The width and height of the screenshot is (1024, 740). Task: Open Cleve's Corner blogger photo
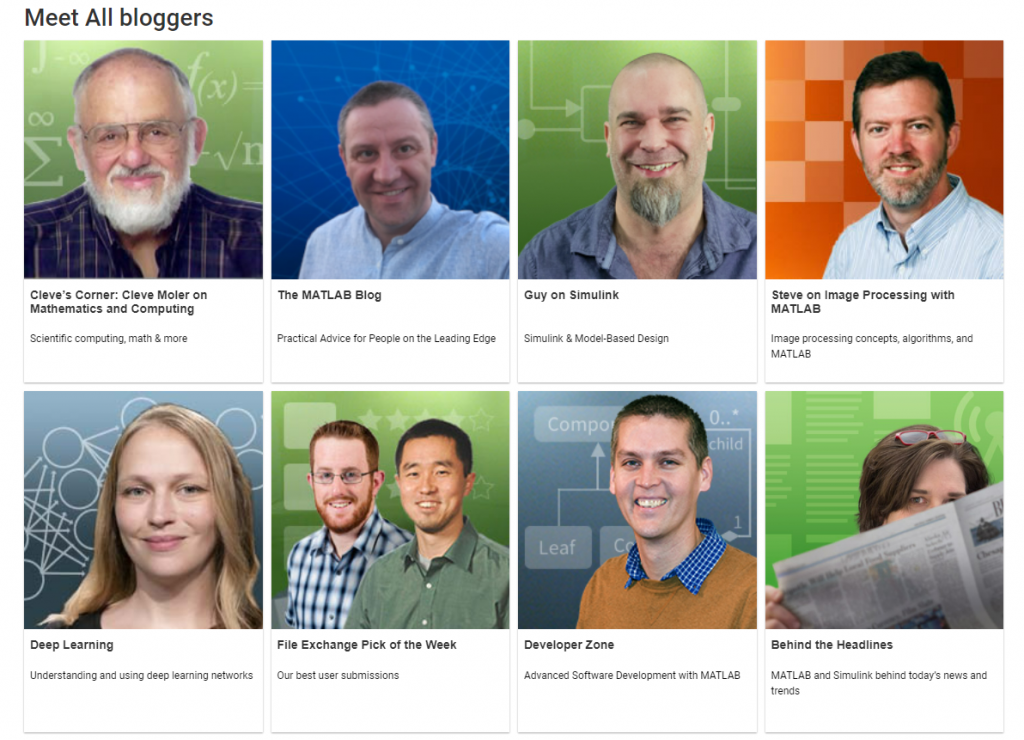(143, 159)
